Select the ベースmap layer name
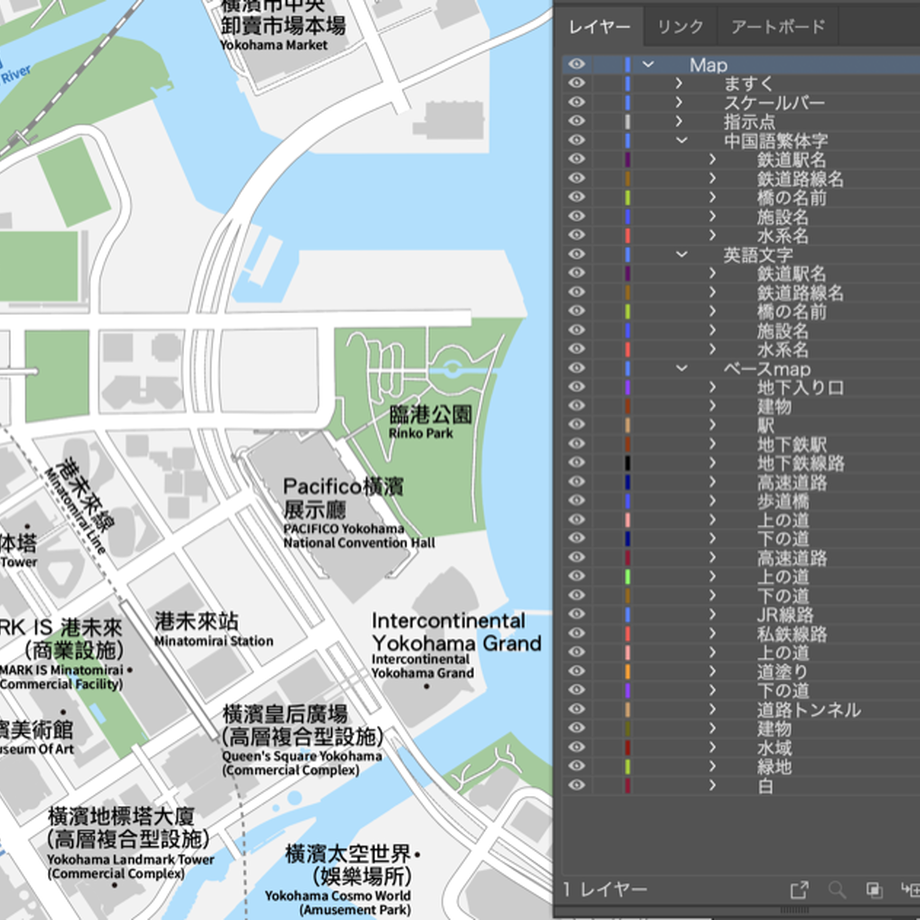Screen dimensions: 920x920 tap(767, 368)
